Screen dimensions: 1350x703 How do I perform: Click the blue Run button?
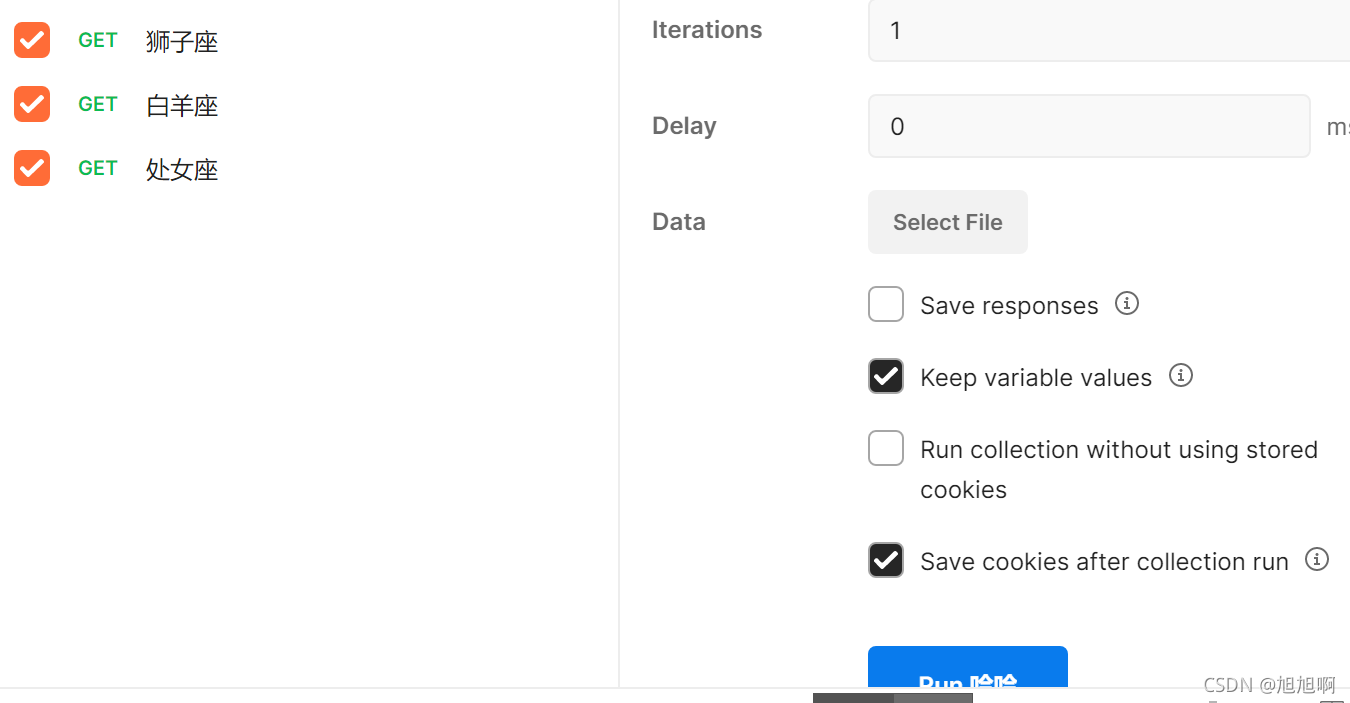click(x=968, y=668)
